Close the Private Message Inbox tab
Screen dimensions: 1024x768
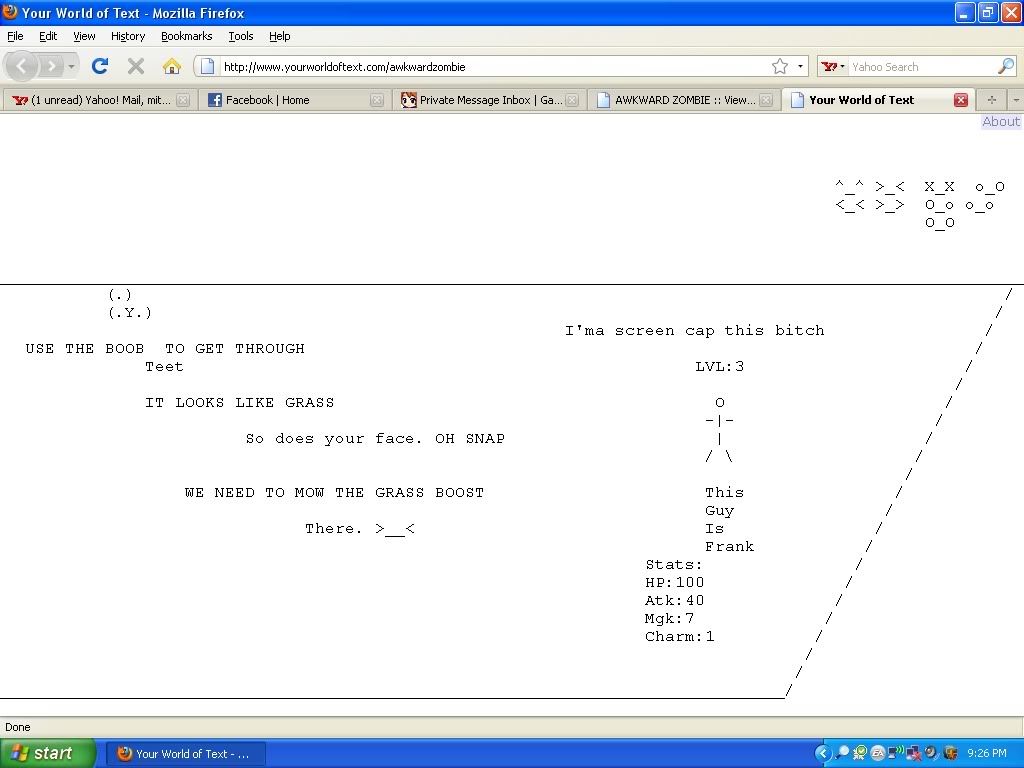tap(572, 100)
